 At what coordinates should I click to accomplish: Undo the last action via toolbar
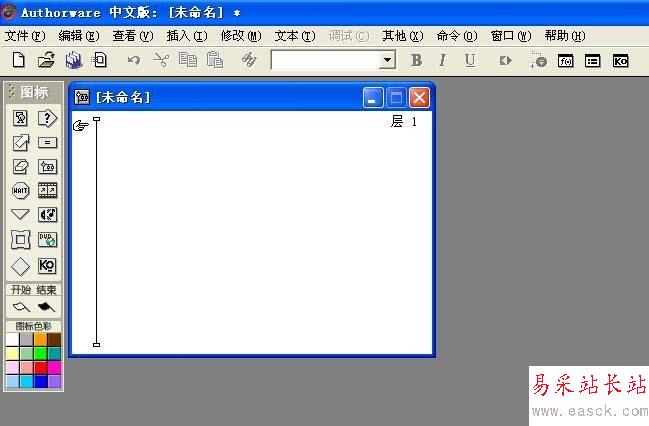pos(134,61)
